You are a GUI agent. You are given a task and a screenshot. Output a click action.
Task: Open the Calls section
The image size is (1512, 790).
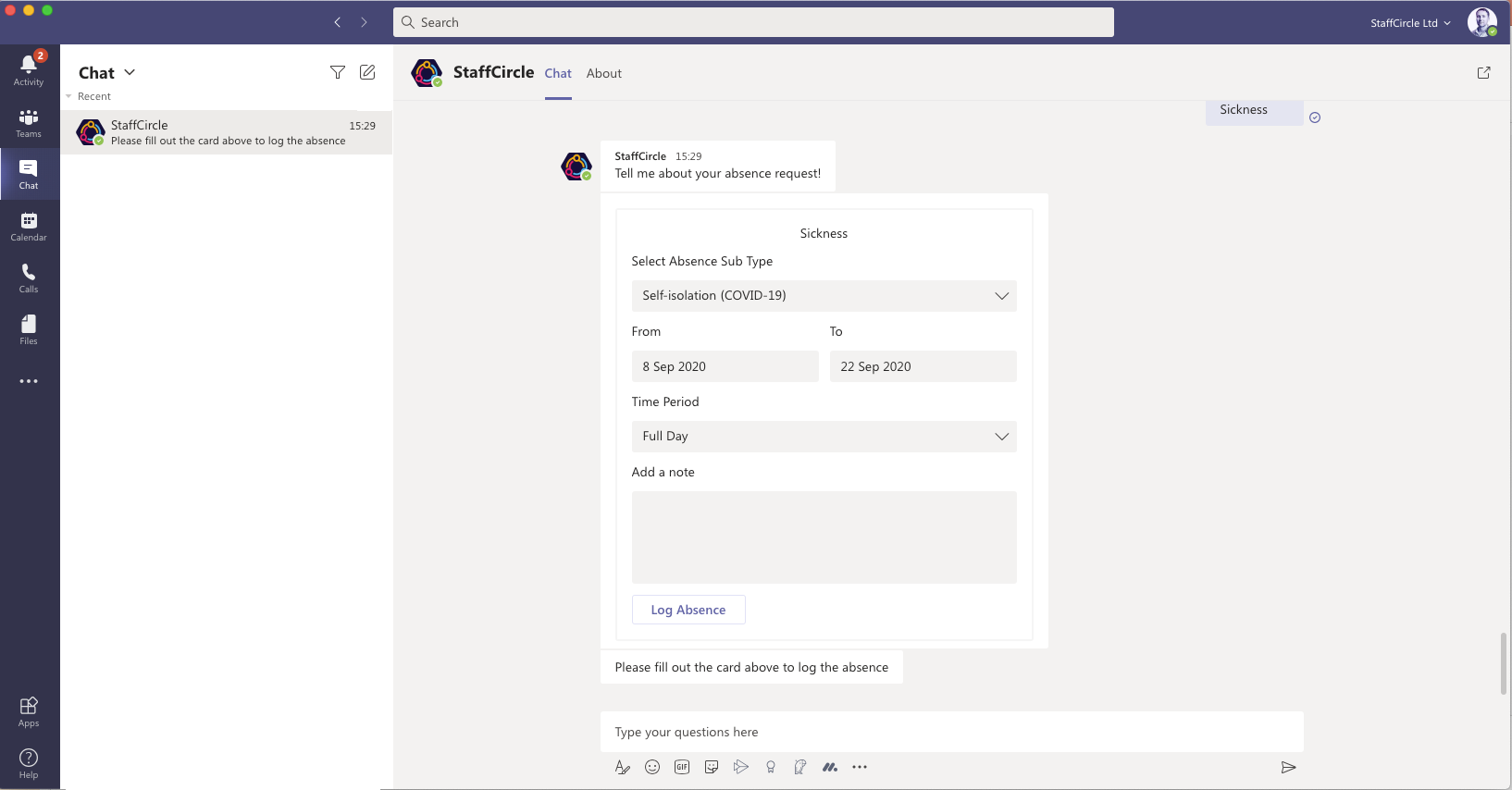point(29,278)
